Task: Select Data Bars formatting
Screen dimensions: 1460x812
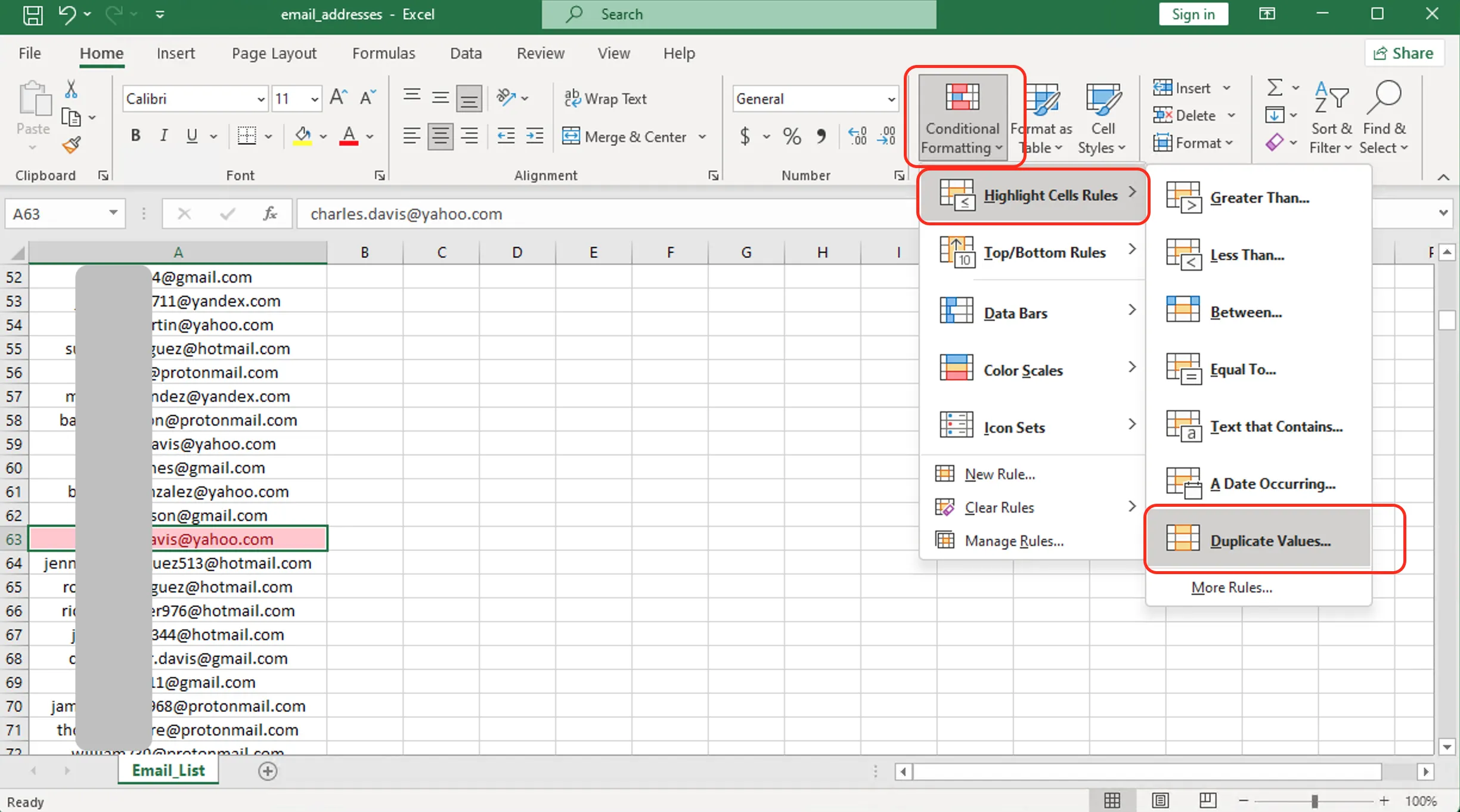Action: pos(1015,312)
